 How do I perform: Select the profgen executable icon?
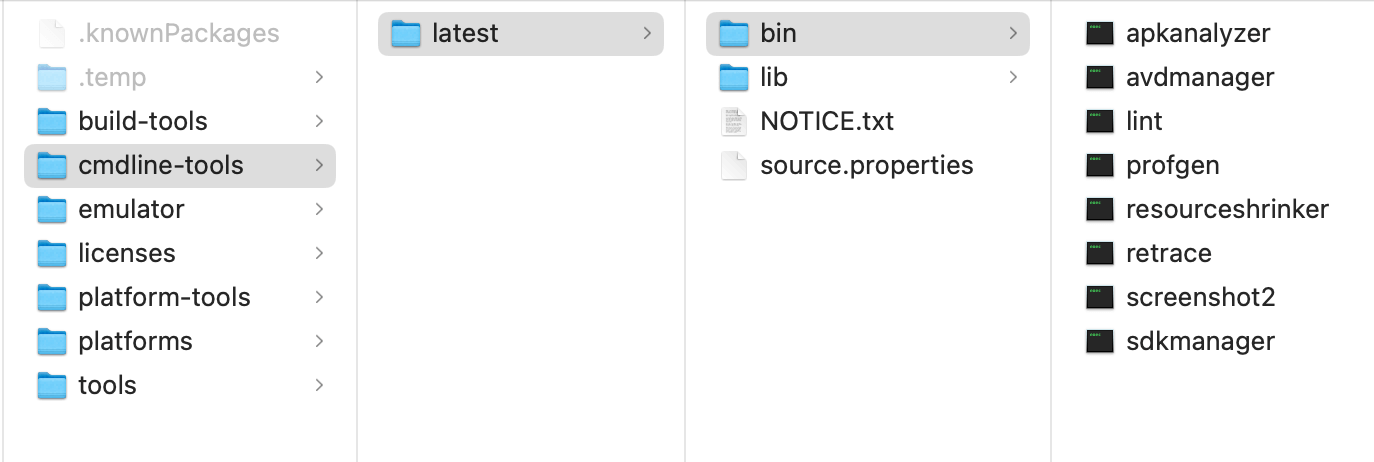1100,166
